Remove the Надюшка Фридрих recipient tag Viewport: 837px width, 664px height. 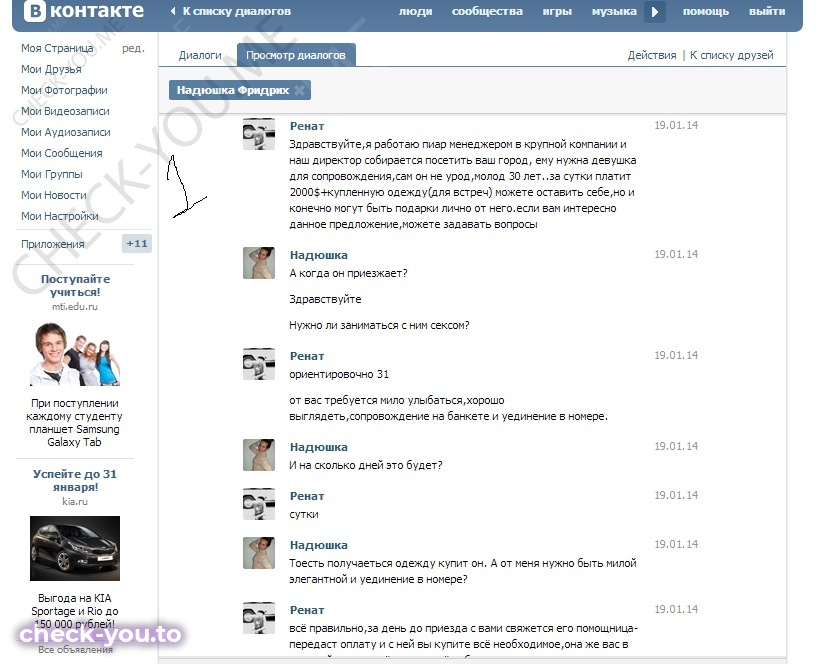[300, 90]
